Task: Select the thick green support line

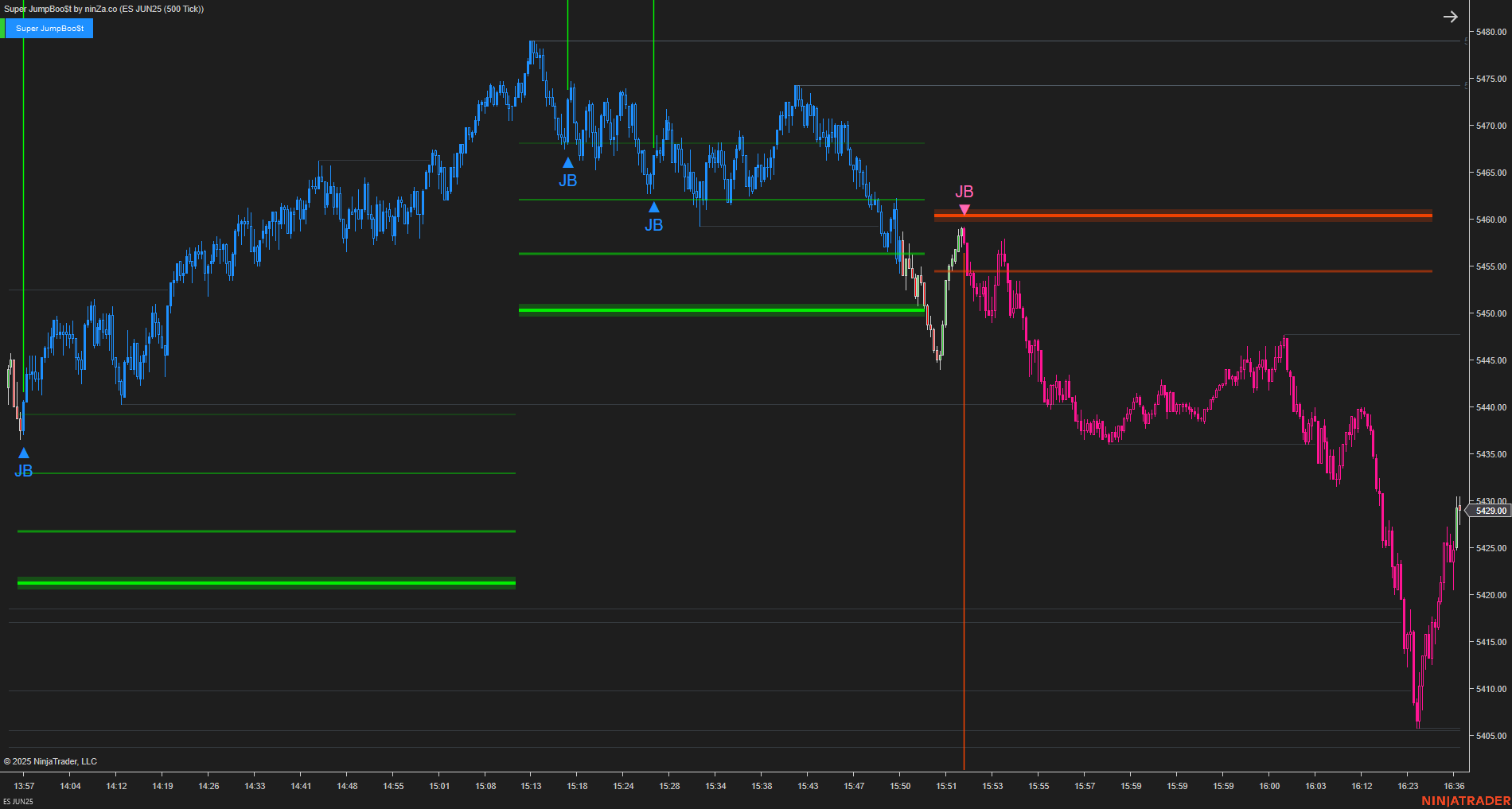Action: tap(716, 309)
